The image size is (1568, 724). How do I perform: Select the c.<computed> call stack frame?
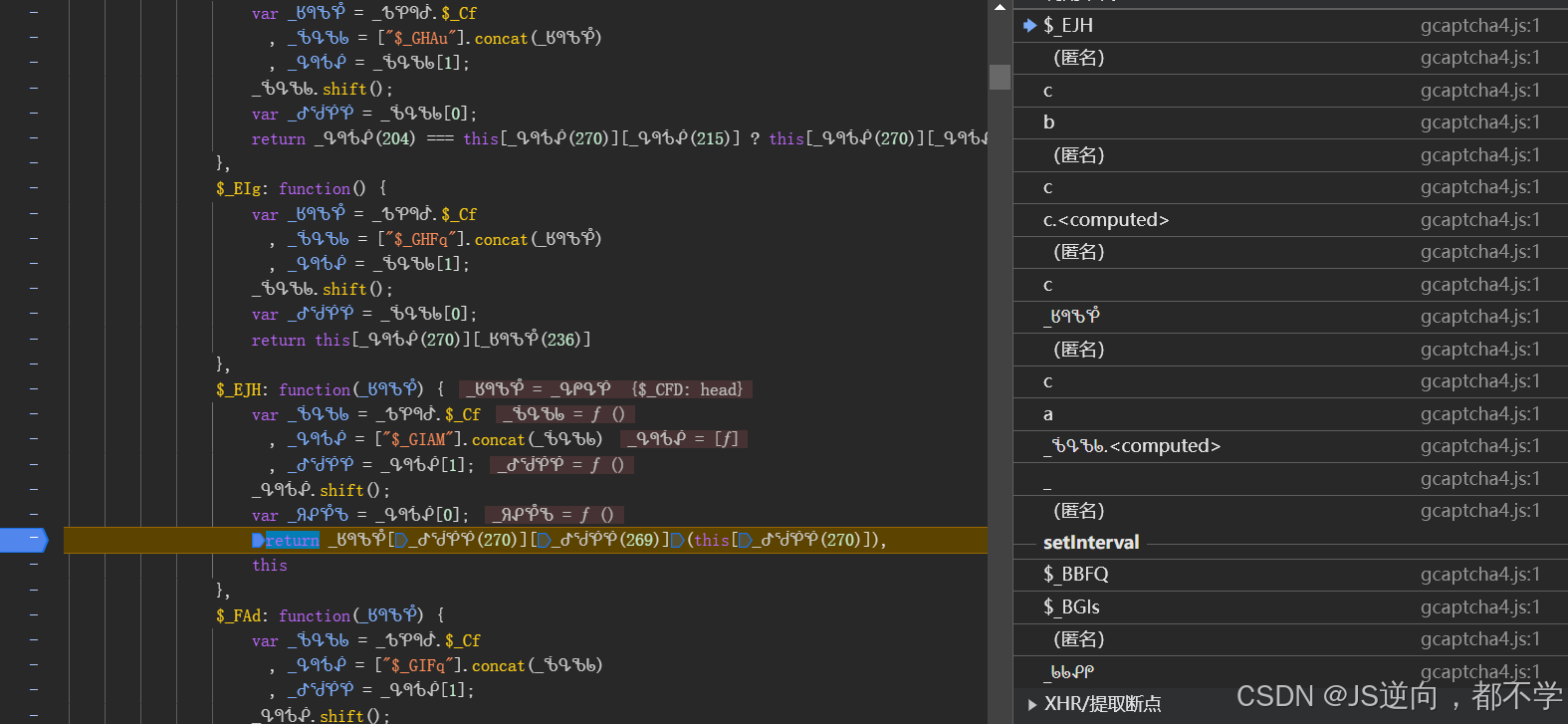click(x=1290, y=220)
